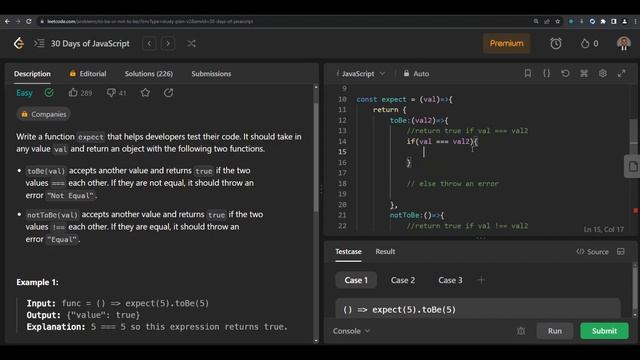640x360 pixels.
Task: Click the browser address bar
Action: click(286, 21)
